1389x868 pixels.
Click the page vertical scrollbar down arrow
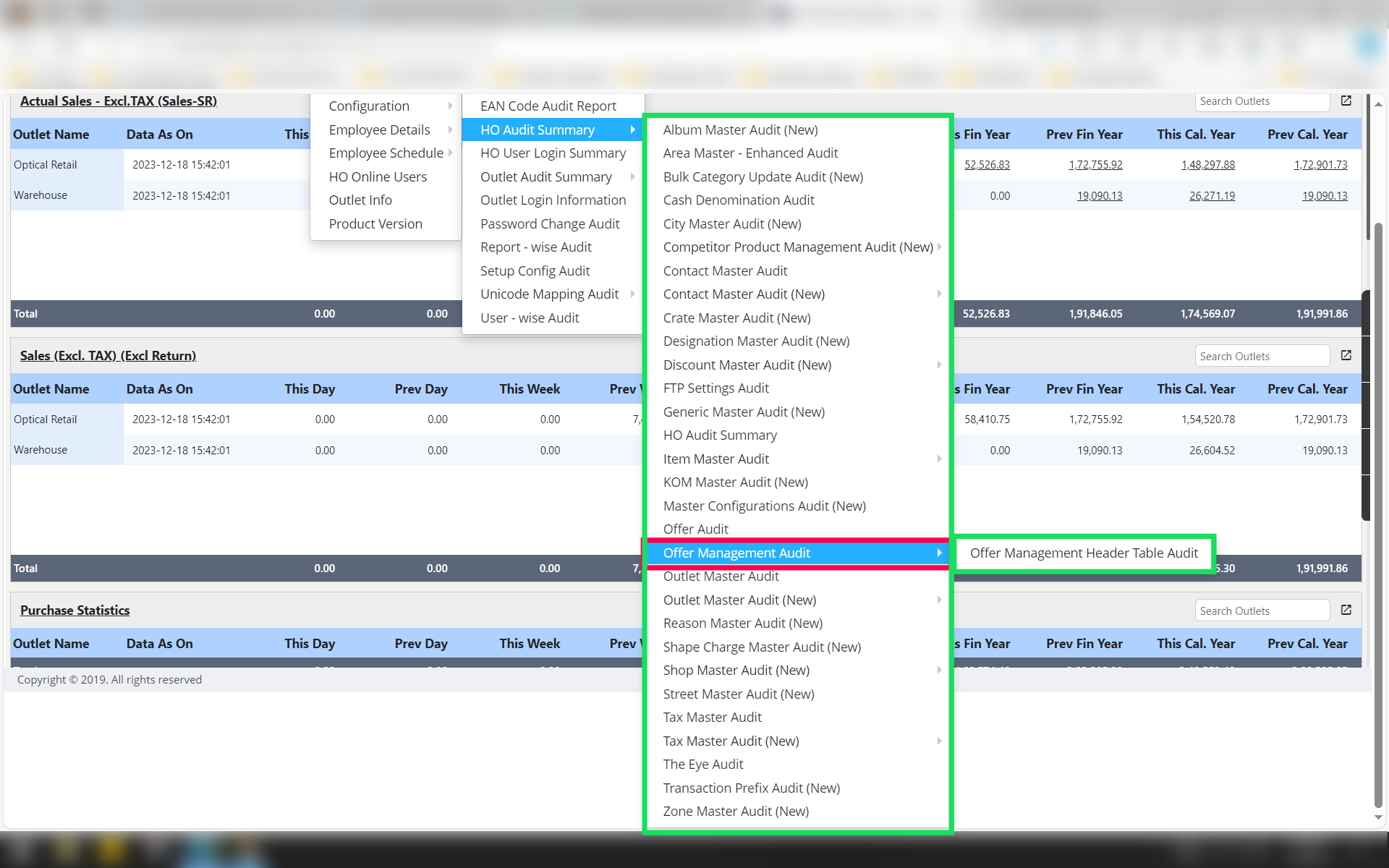pos(1378,817)
